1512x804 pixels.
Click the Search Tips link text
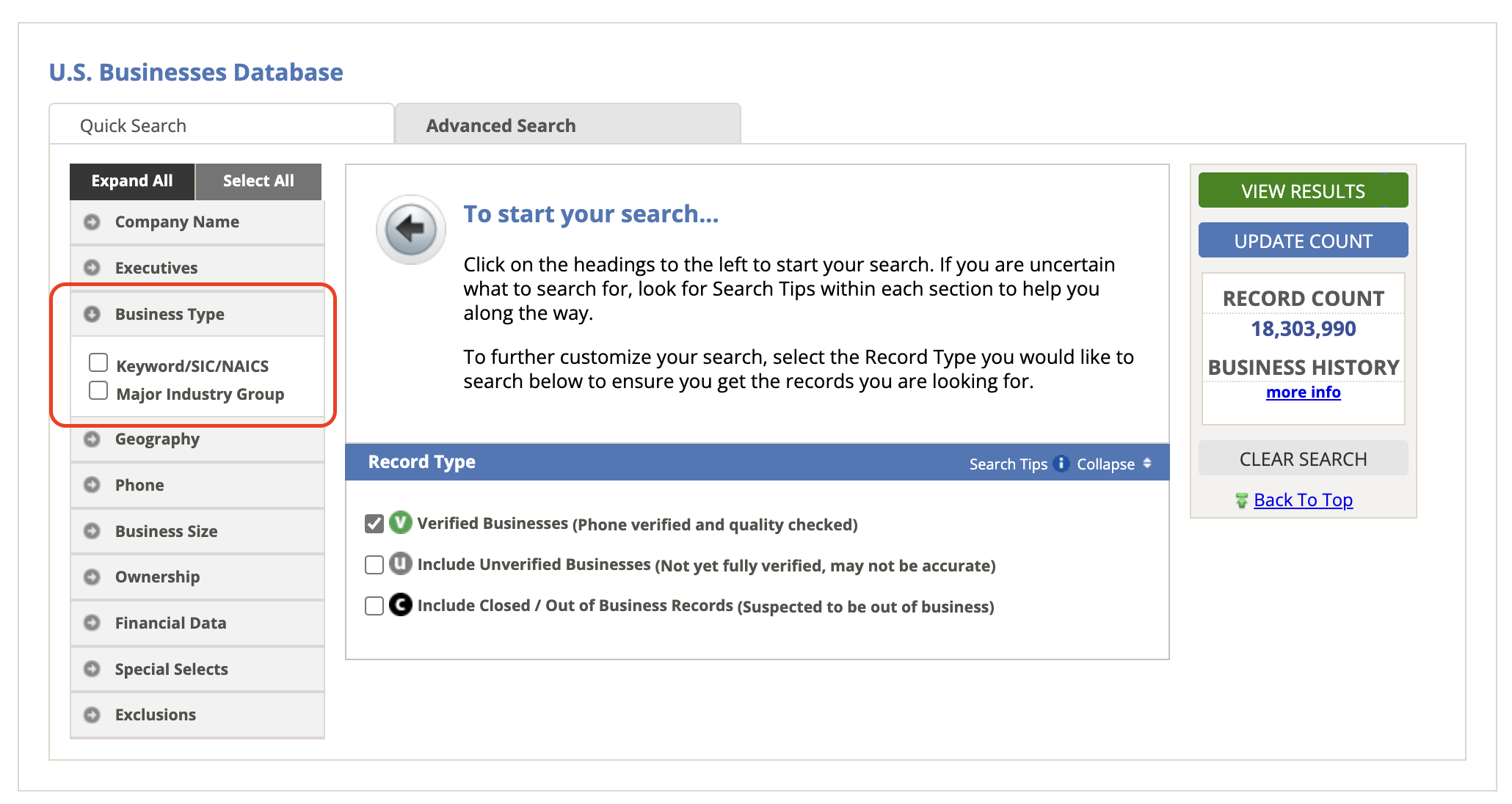click(1008, 464)
